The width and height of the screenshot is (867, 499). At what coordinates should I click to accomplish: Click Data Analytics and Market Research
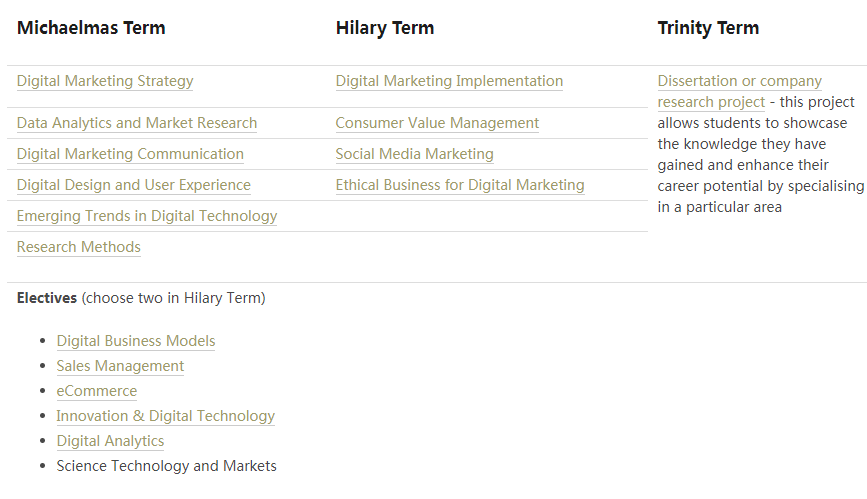[x=137, y=123]
